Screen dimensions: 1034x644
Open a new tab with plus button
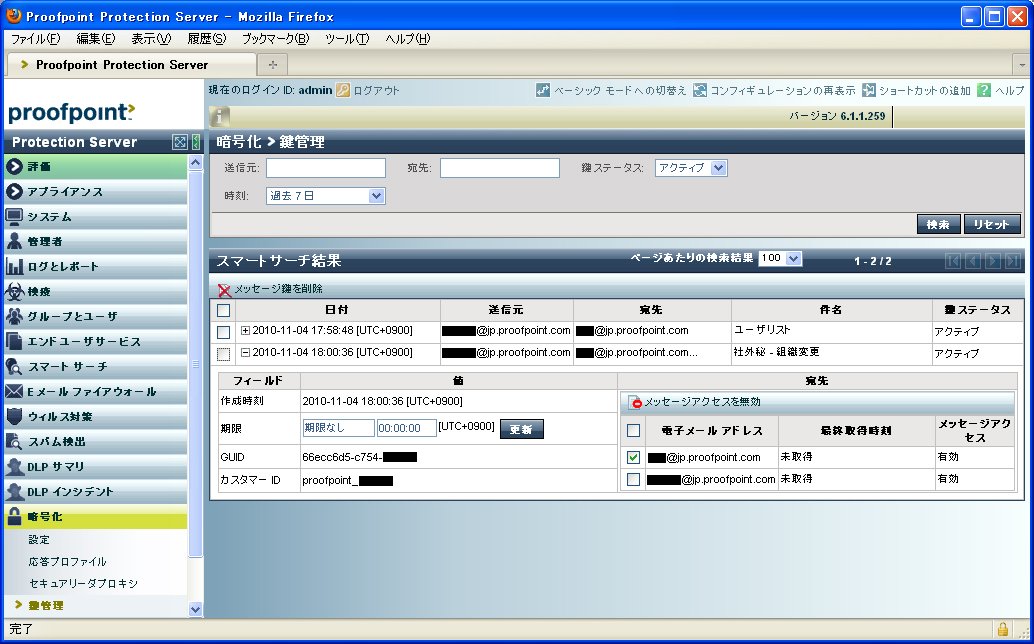pos(272,65)
